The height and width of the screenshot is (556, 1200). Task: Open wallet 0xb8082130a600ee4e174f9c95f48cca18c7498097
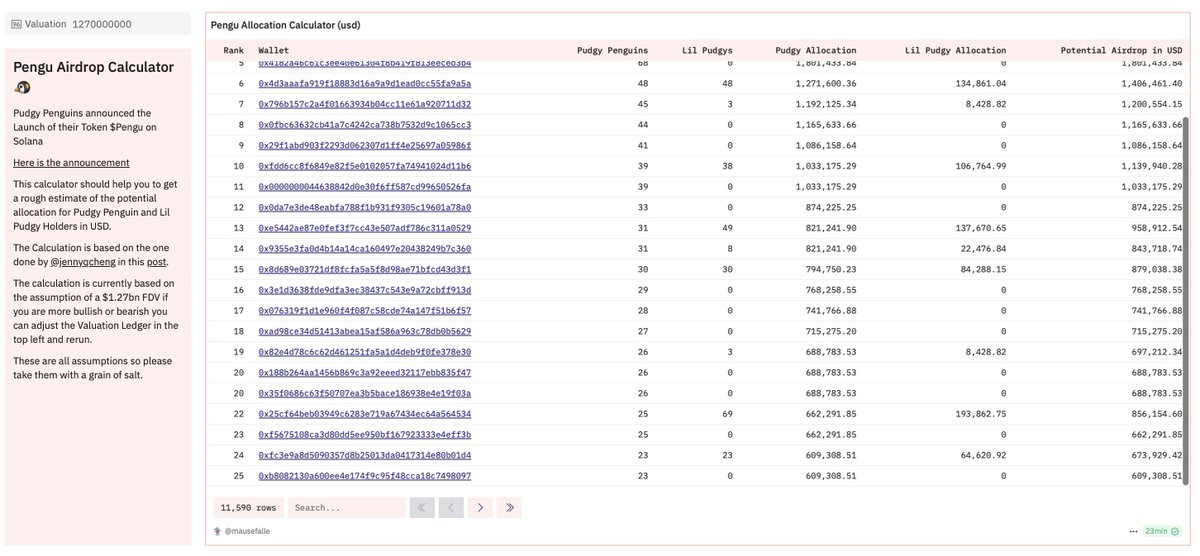point(364,476)
